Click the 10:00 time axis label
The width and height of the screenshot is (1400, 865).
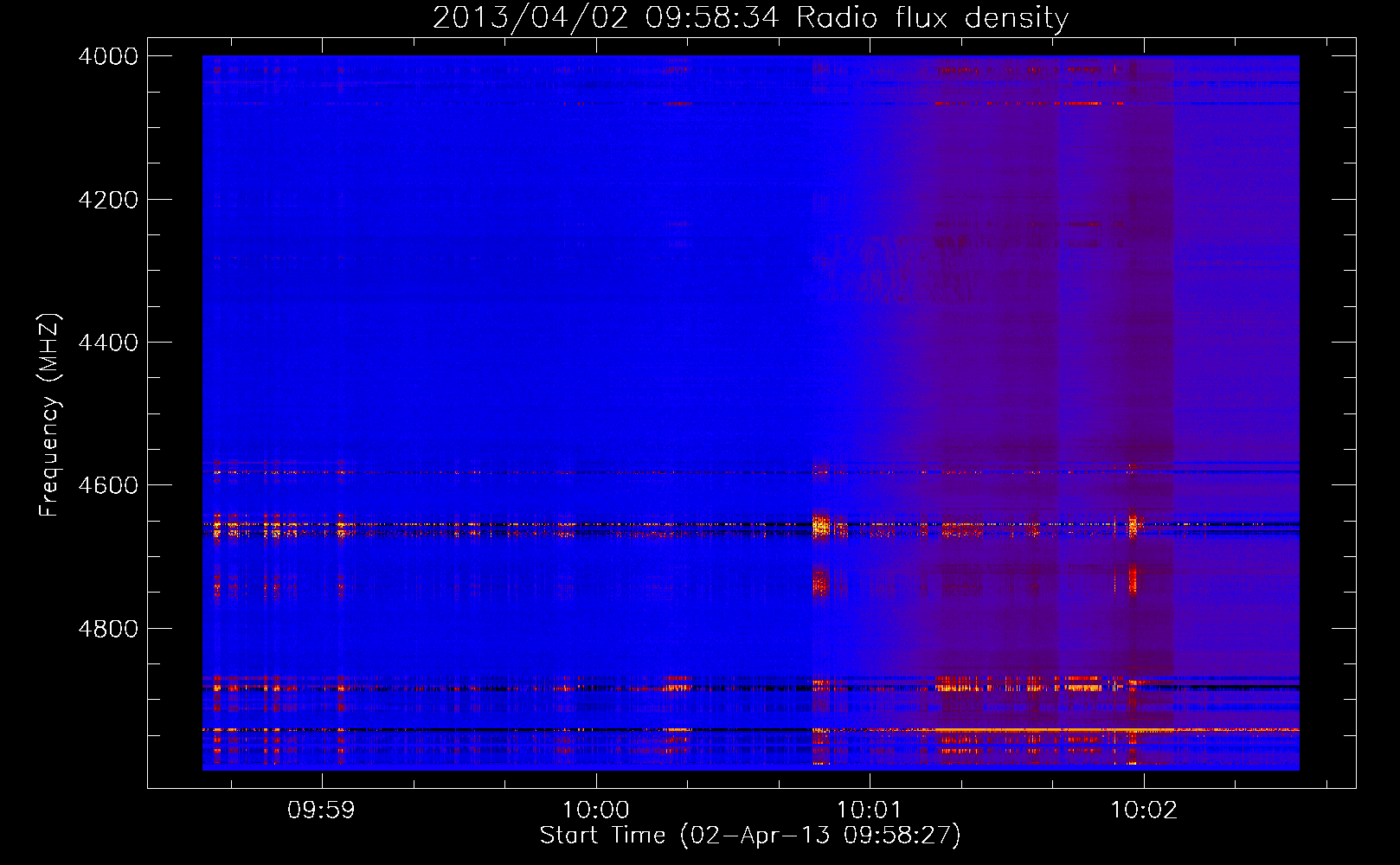595,811
